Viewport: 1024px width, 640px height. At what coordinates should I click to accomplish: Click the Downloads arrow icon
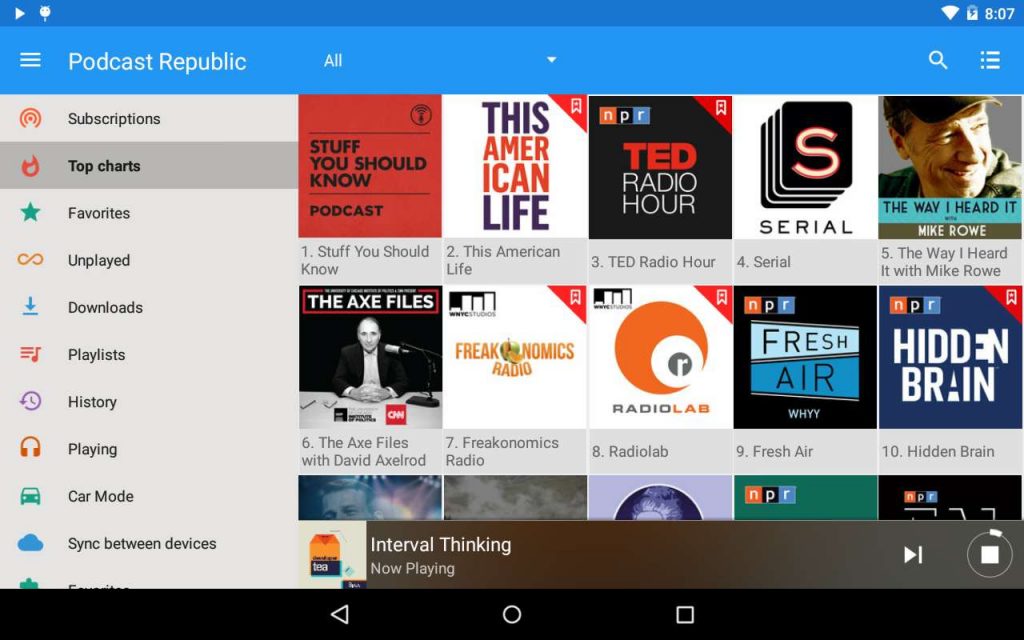[x=30, y=307]
